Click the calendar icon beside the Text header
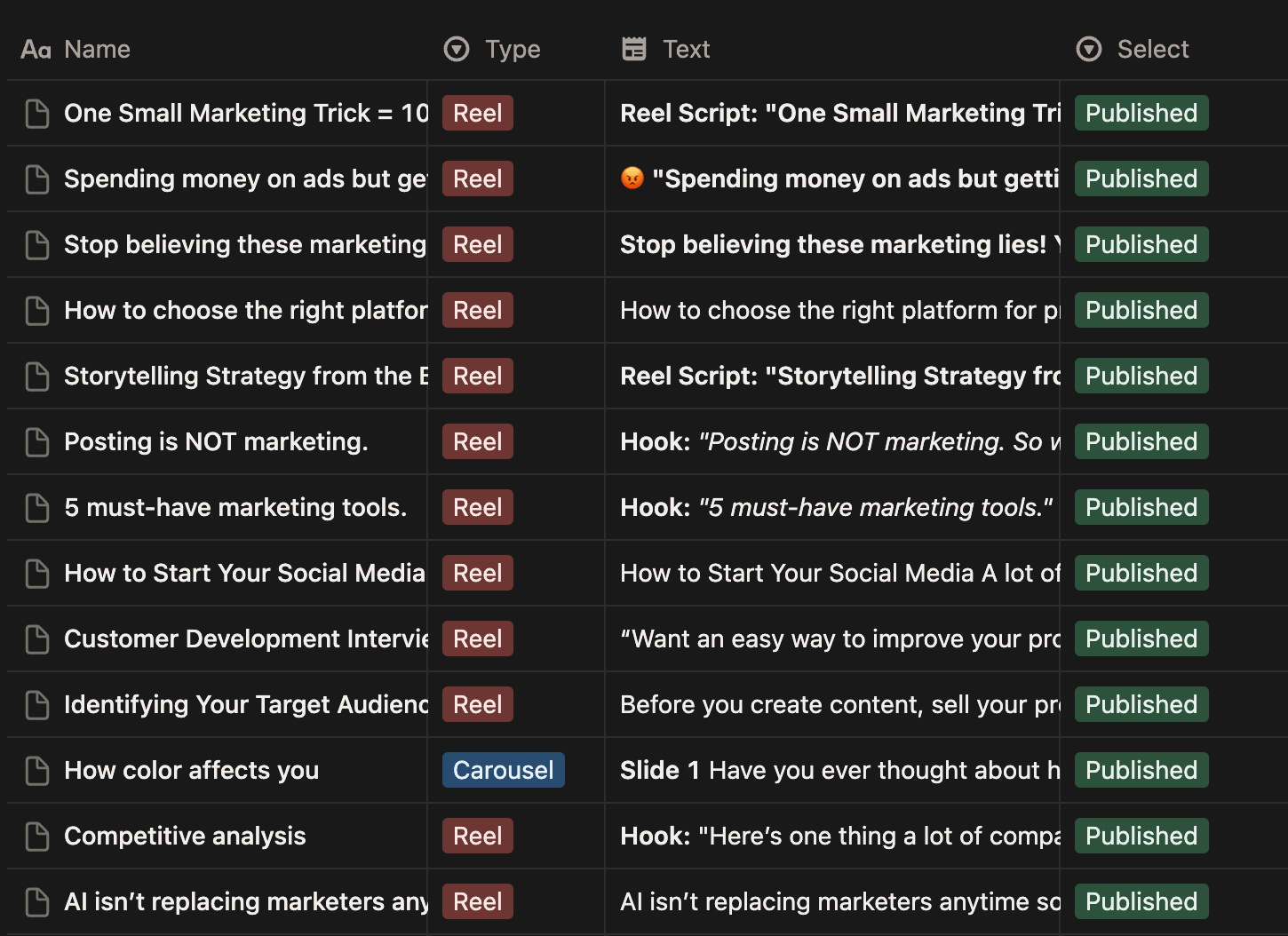Screen dimensions: 1288x936 click(x=634, y=49)
